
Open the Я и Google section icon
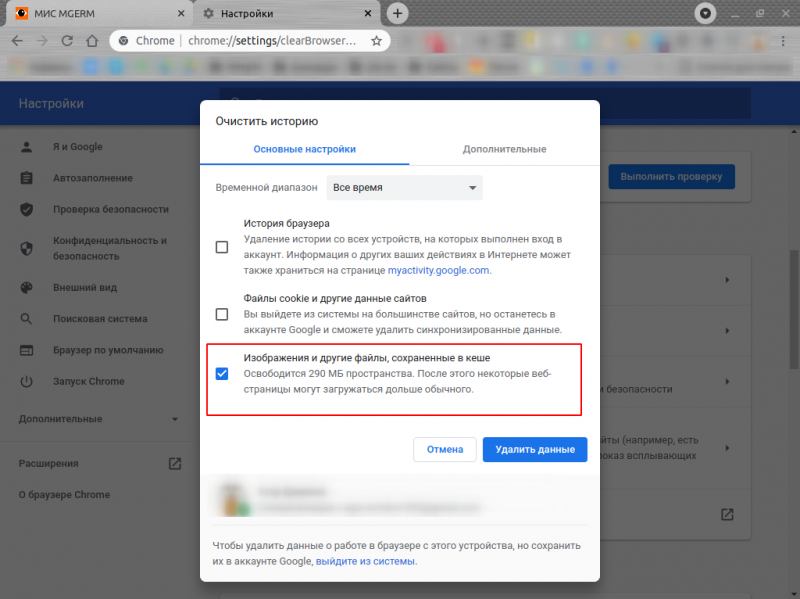24,146
